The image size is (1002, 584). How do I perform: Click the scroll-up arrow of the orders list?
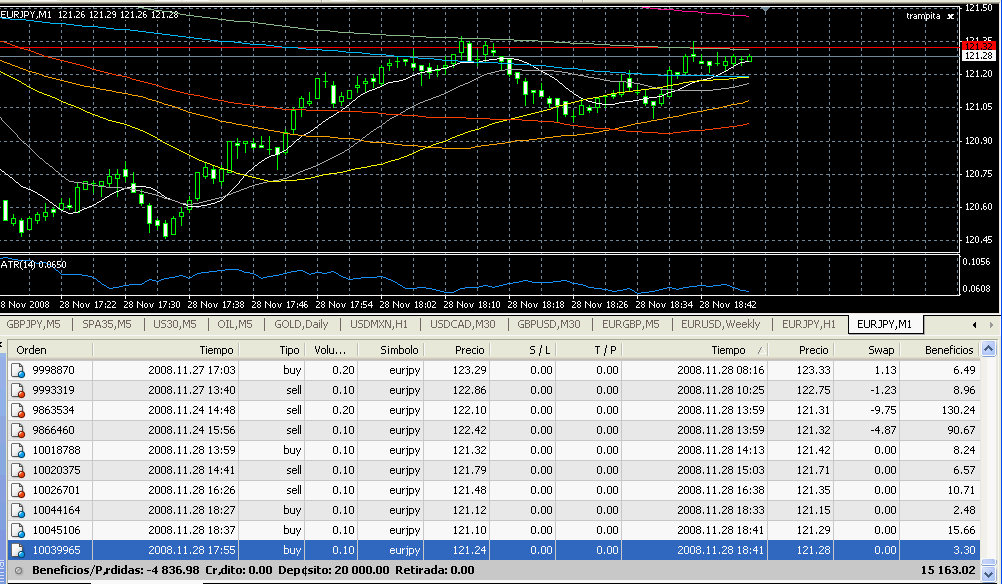click(989, 349)
